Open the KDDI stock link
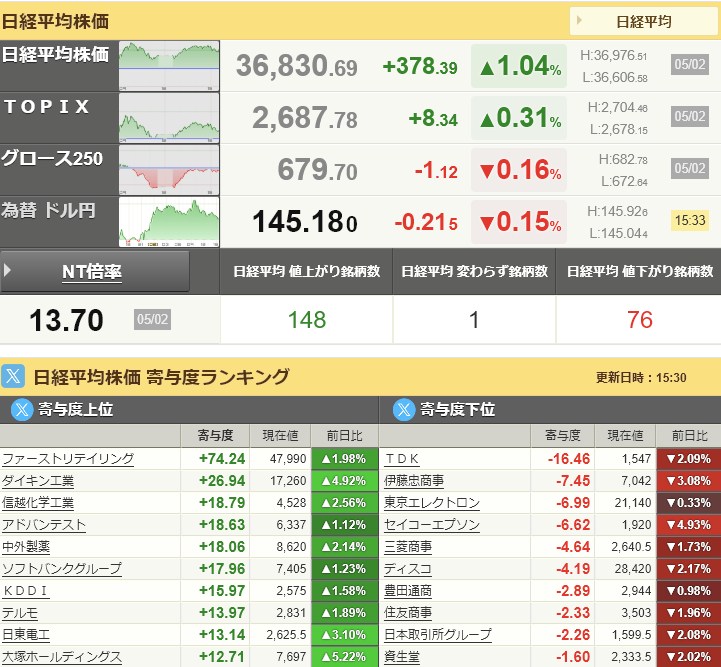 pyautogui.click(x=26, y=591)
